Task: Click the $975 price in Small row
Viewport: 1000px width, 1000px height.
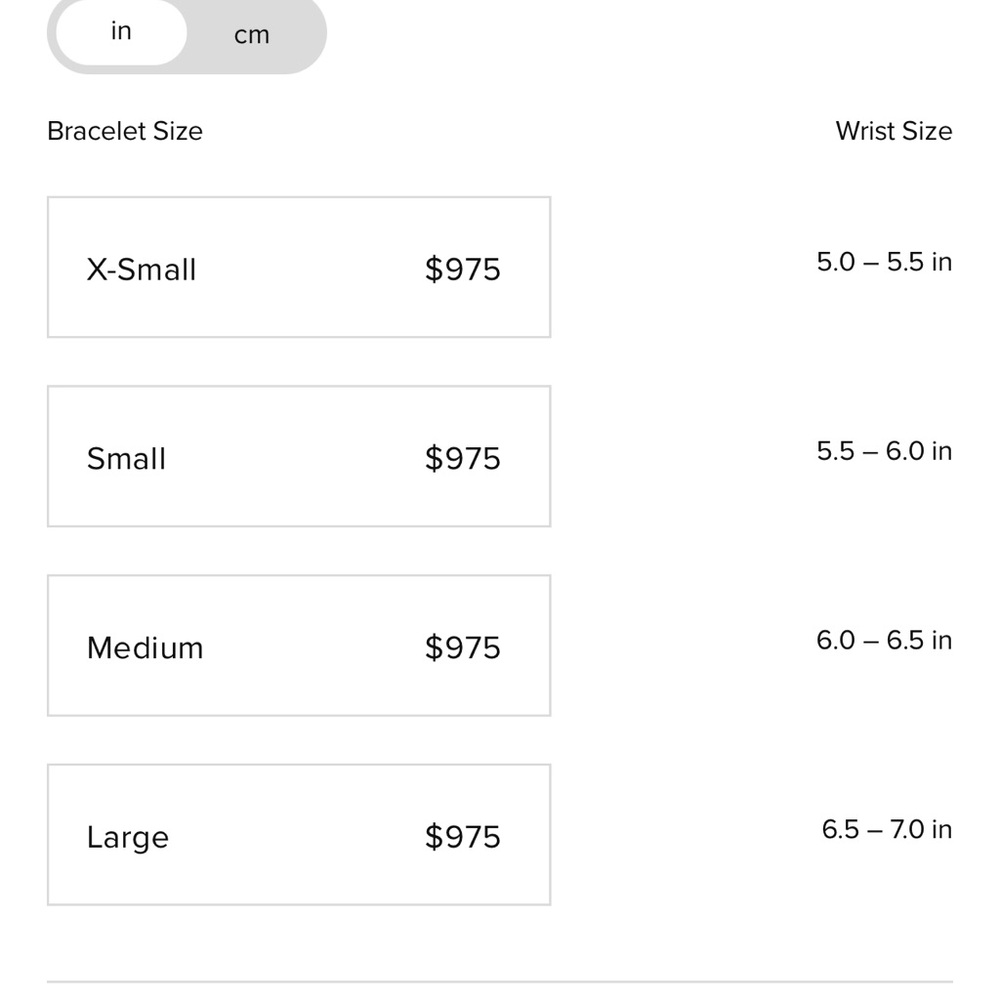Action: [x=462, y=458]
